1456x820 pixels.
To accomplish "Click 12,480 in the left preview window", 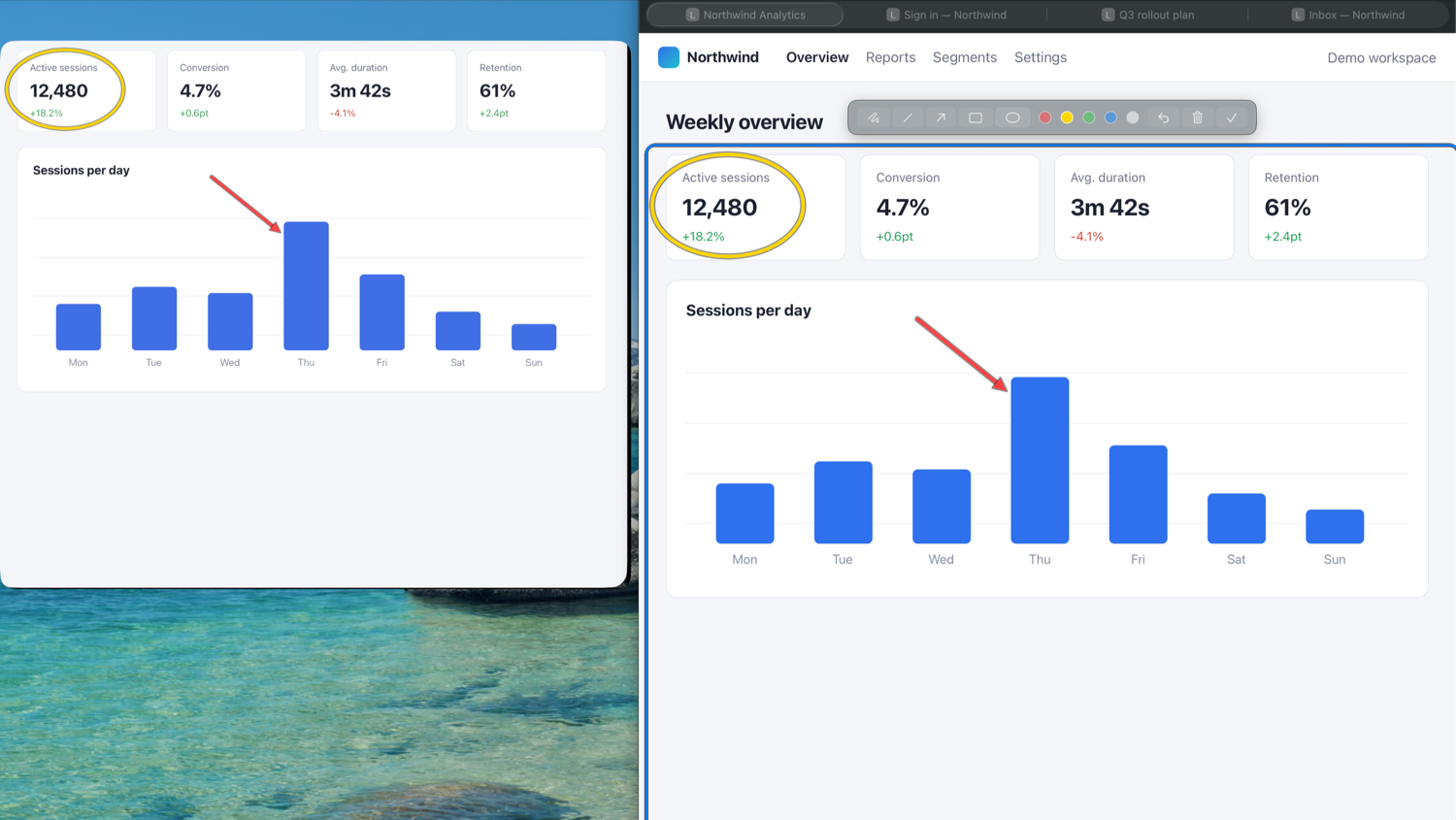I will (x=58, y=91).
